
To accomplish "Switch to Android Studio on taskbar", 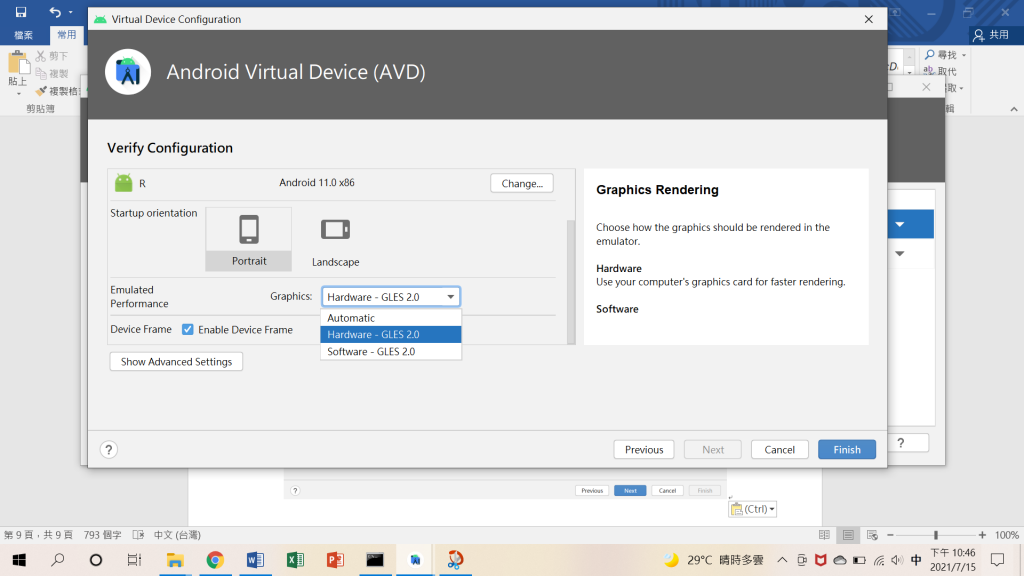I will tap(415, 560).
